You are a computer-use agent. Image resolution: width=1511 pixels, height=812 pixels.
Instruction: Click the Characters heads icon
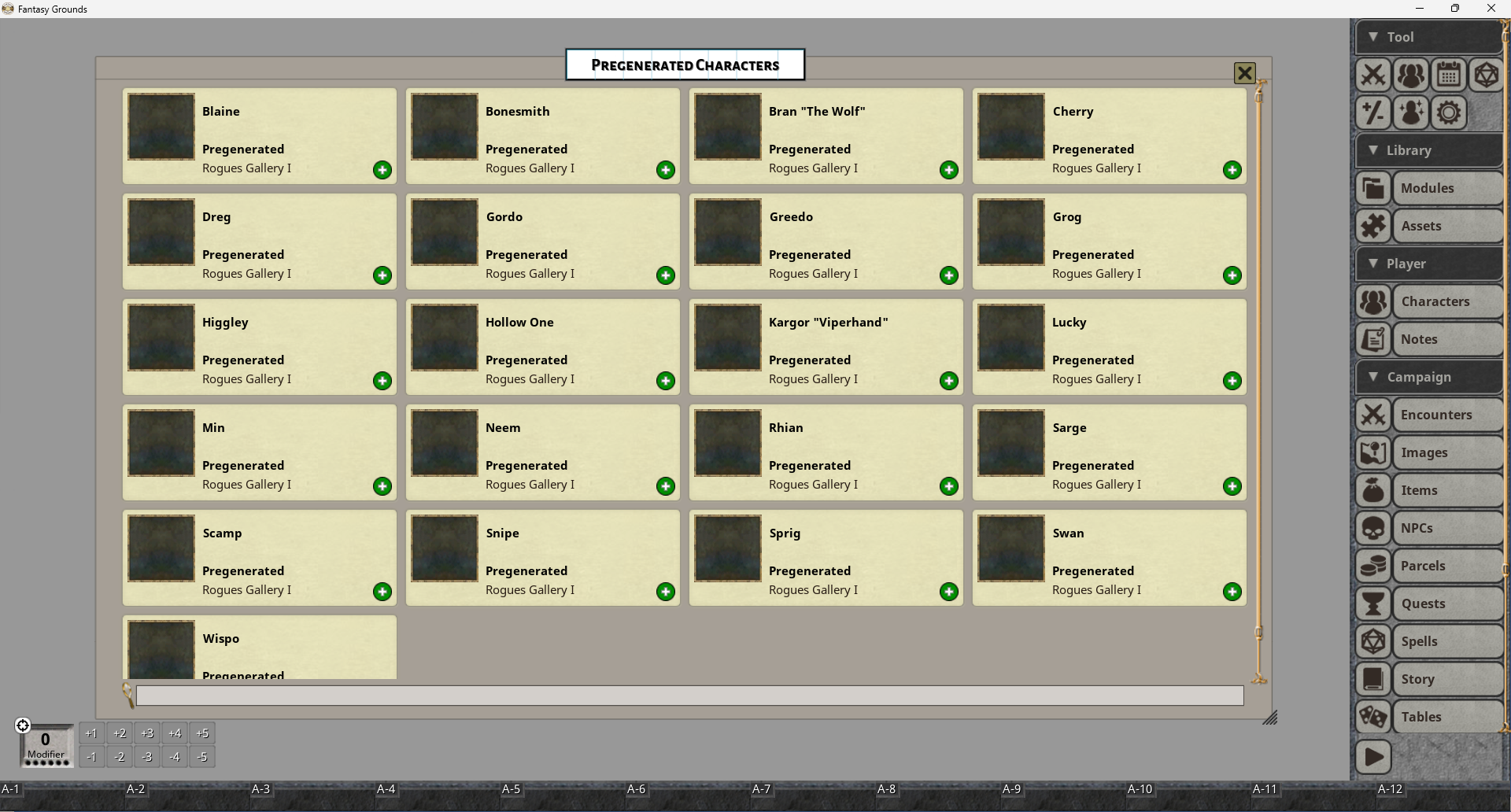click(1373, 301)
